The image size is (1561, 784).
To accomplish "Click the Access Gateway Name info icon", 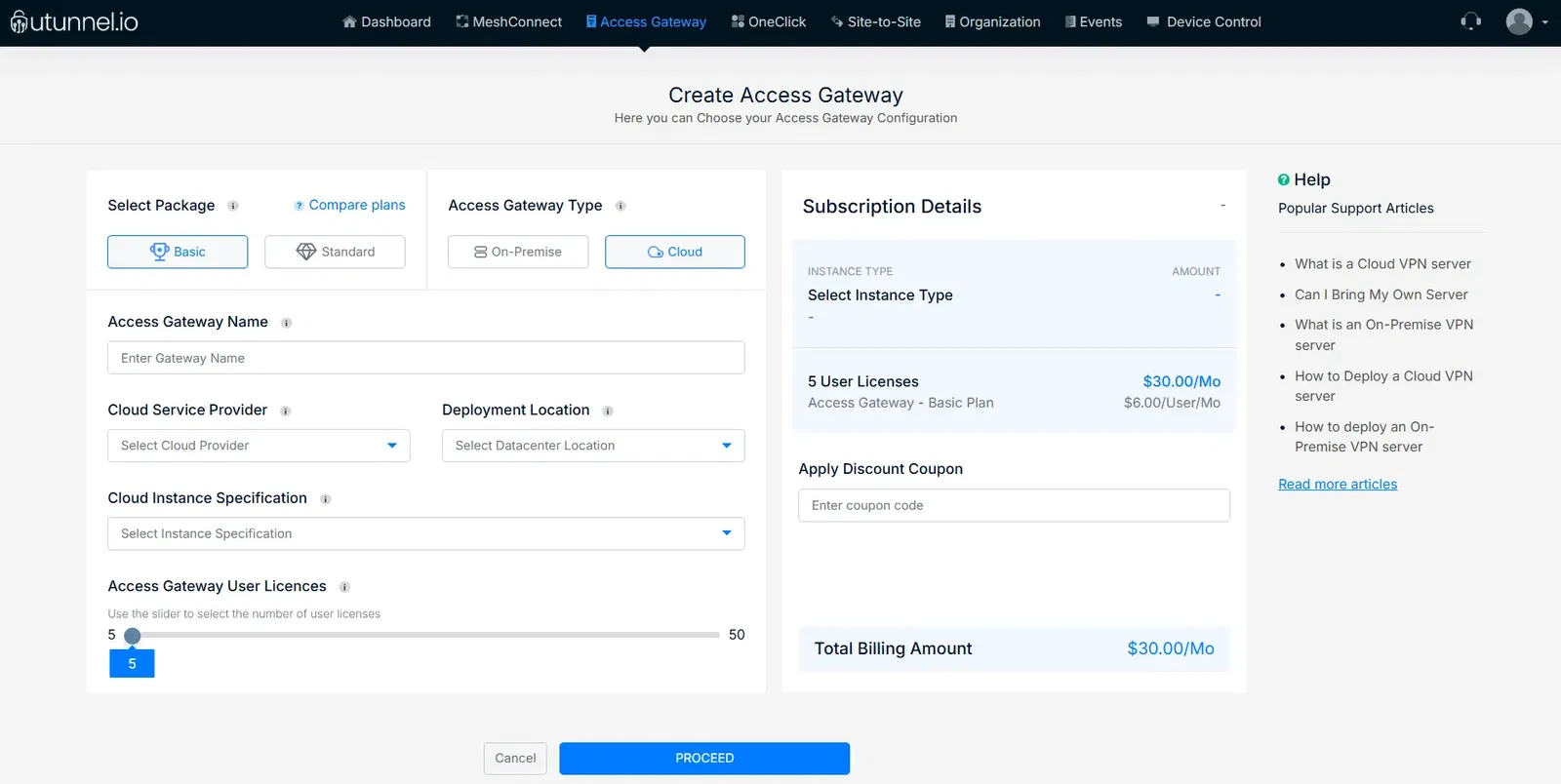I will tap(286, 323).
